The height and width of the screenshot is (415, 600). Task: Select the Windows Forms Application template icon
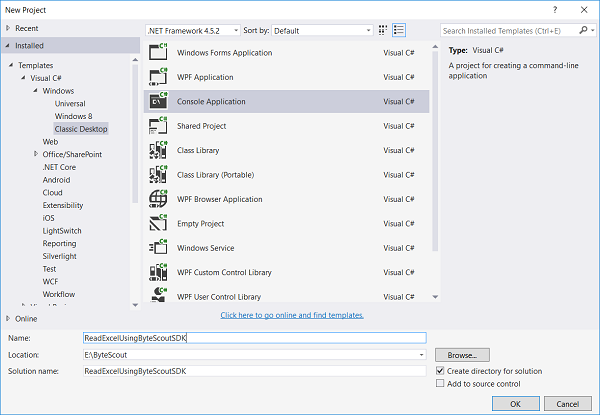(158, 52)
